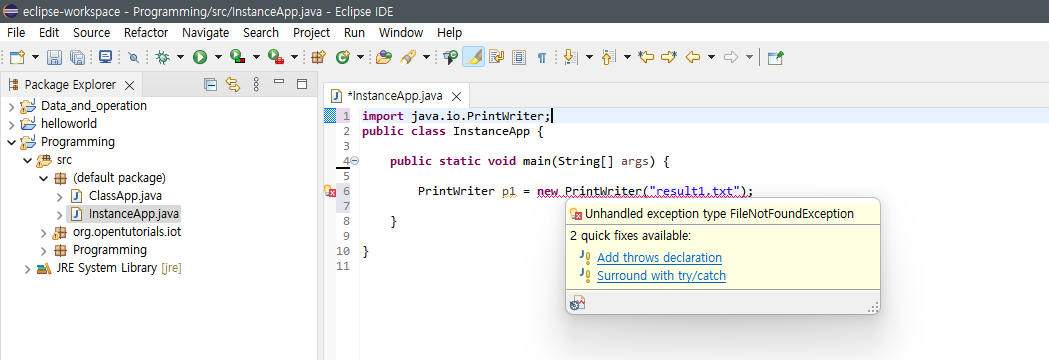The width and height of the screenshot is (1049, 360).
Task: Click the Open Task toolbar icon
Action: point(450,58)
